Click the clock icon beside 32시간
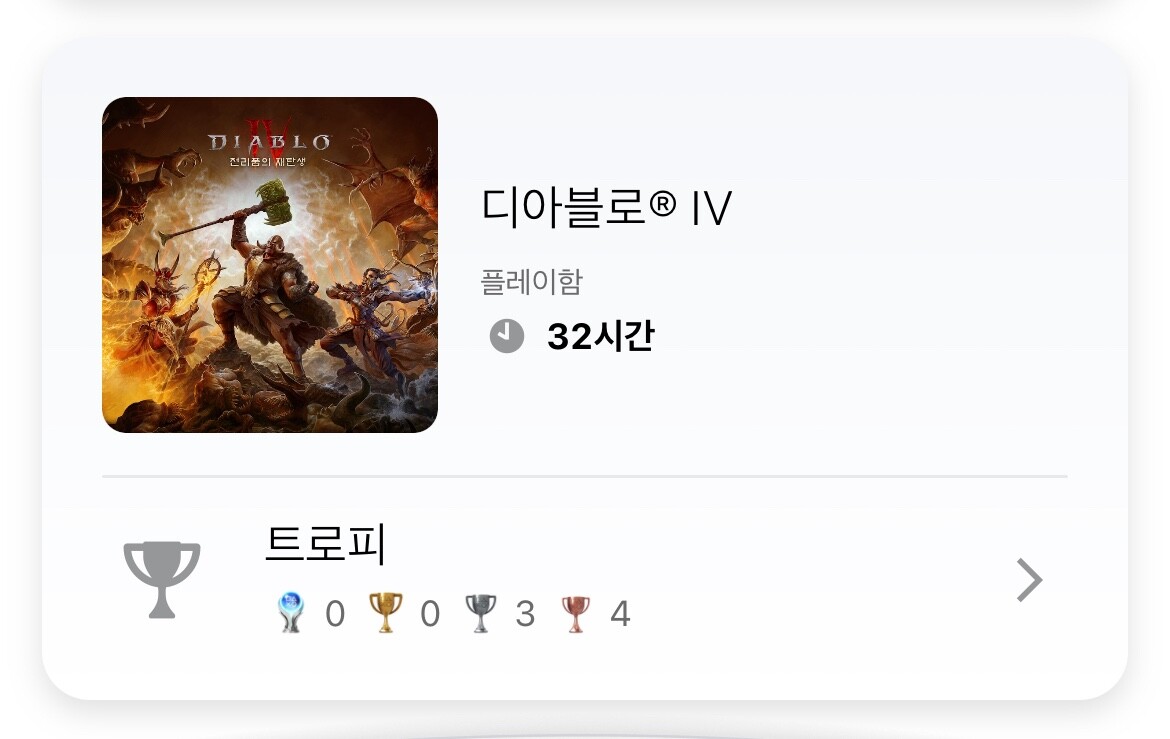This screenshot has width=1170, height=739. (x=507, y=336)
